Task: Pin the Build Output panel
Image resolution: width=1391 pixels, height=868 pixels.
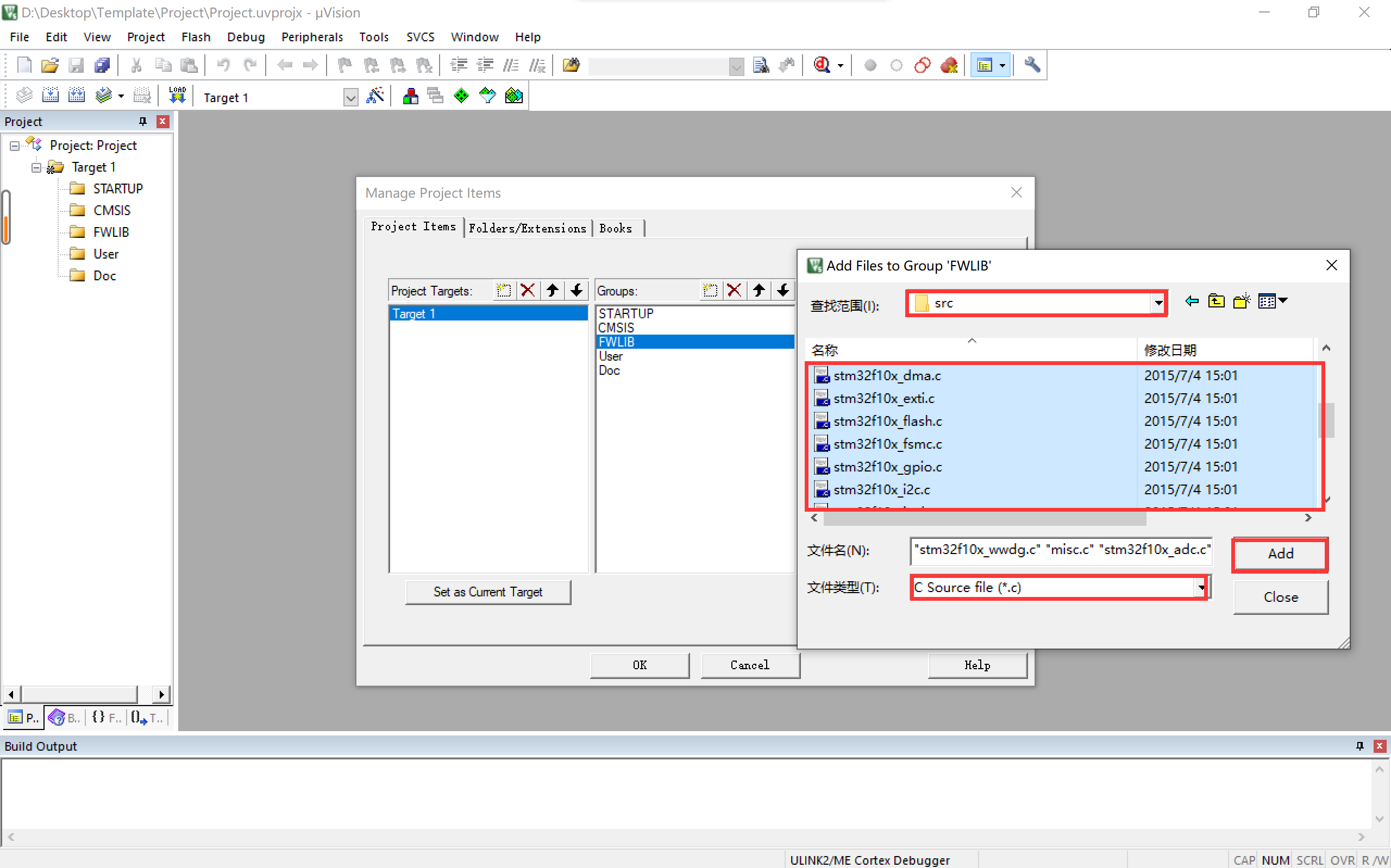Action: click(x=1359, y=746)
